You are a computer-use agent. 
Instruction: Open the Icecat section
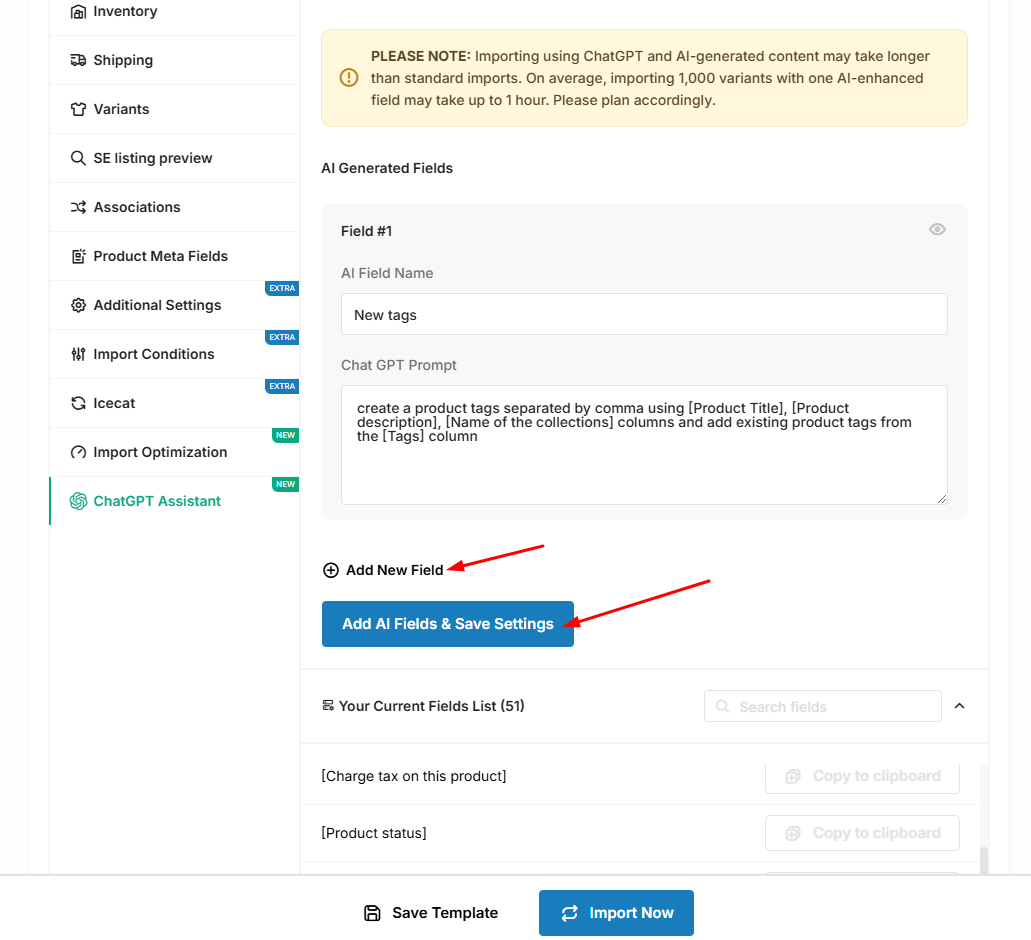(174, 403)
